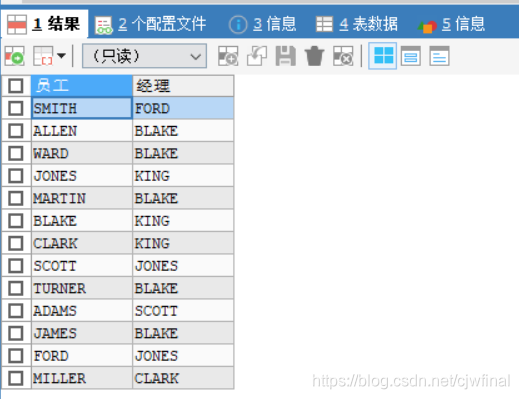Viewport: 519px width, 399px height.
Task: Open the 5 信息 tab
Action: tap(451, 25)
